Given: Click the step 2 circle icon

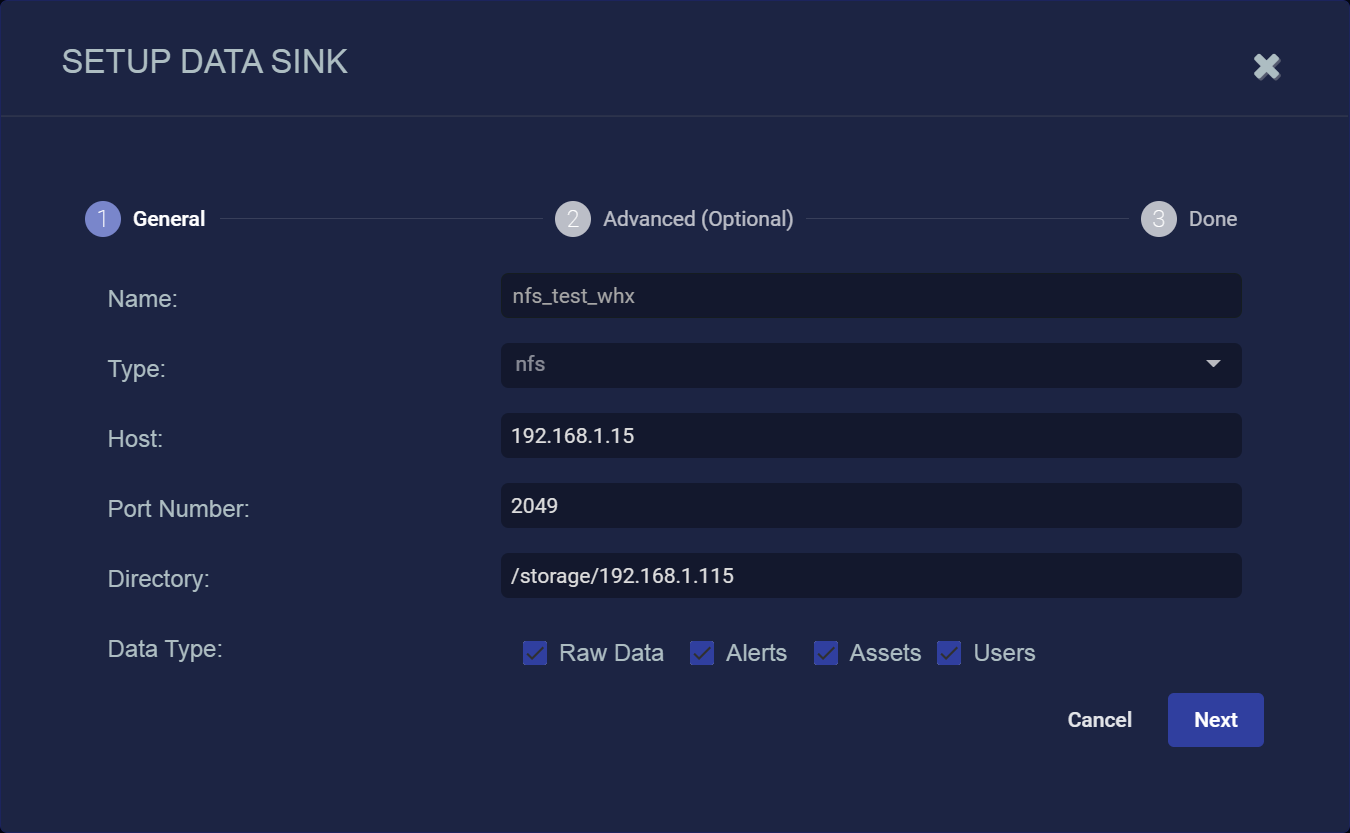Looking at the screenshot, I should tap(573, 219).
